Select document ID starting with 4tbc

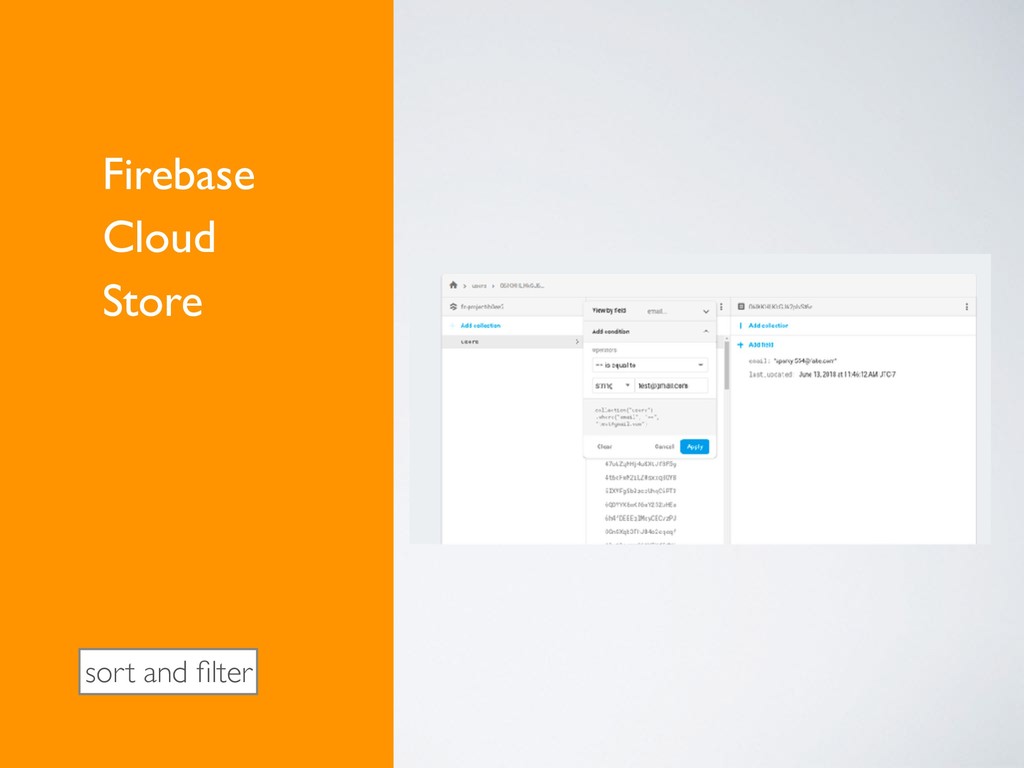tap(640, 477)
